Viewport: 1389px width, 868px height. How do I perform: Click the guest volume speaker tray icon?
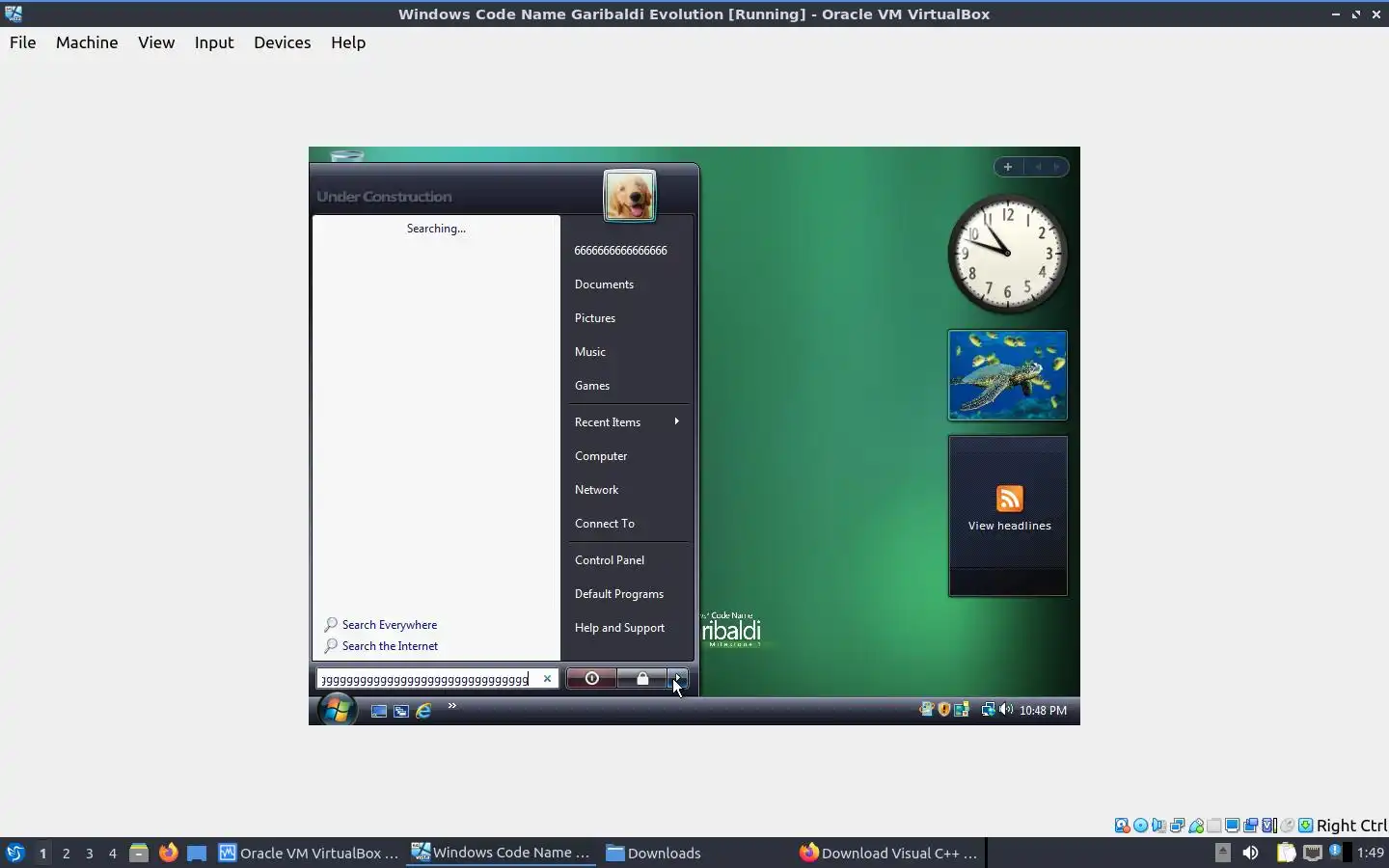coord(1006,710)
